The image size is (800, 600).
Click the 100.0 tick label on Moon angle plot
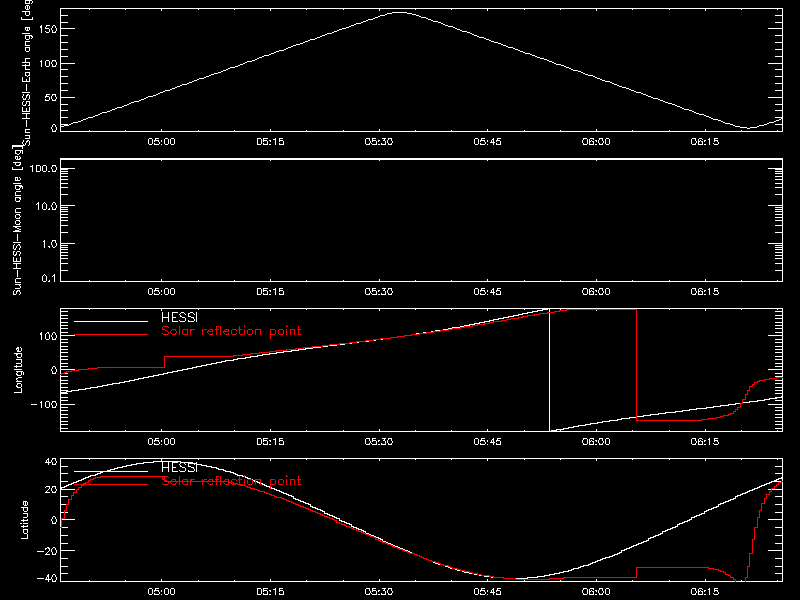coord(43,169)
